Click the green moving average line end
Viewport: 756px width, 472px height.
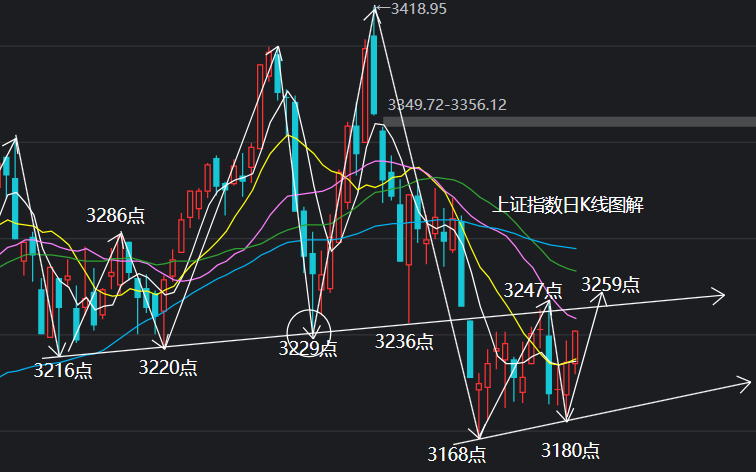574,270
